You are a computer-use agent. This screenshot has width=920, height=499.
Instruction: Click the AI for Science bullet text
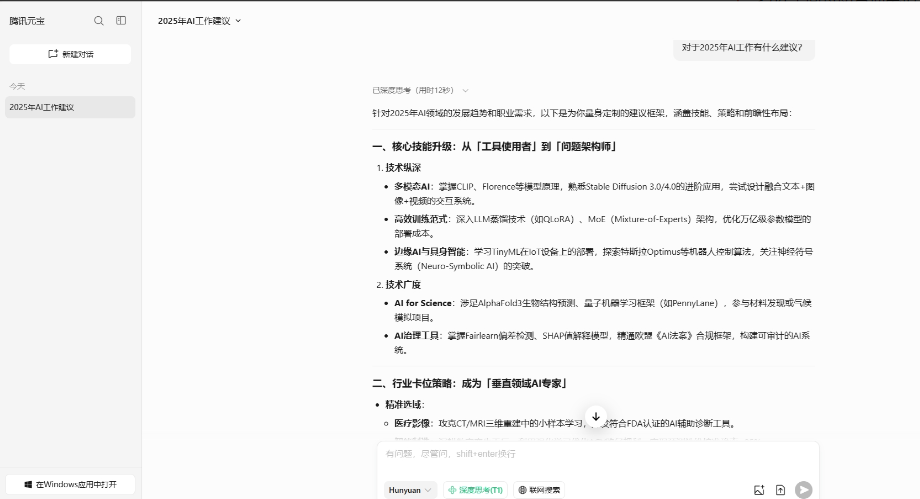coord(603,310)
